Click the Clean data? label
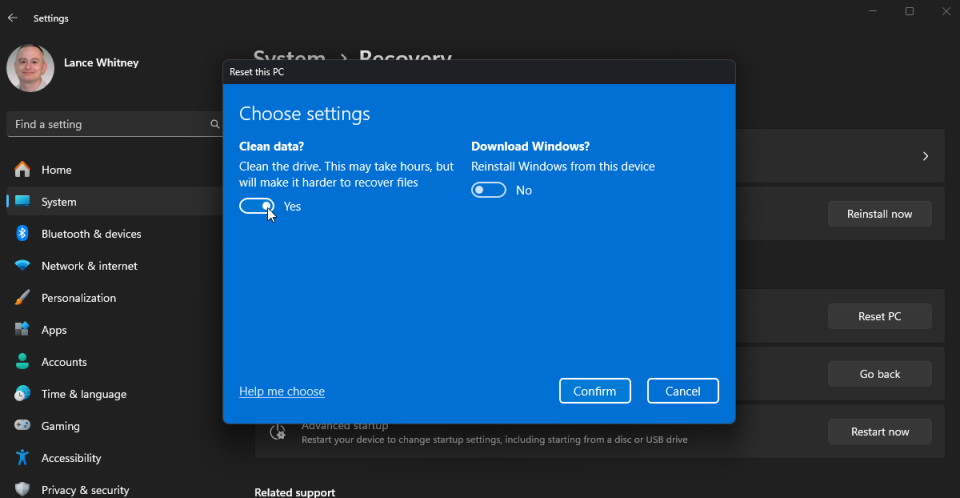Screen dimensions: 960x498 tap(271, 146)
